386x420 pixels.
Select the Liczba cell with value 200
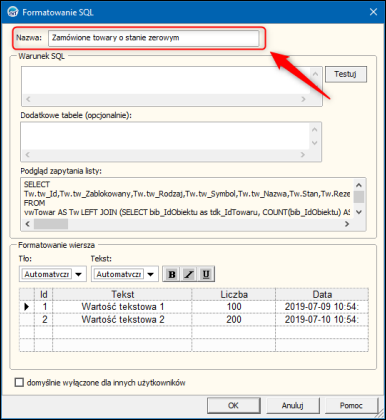pos(234,320)
